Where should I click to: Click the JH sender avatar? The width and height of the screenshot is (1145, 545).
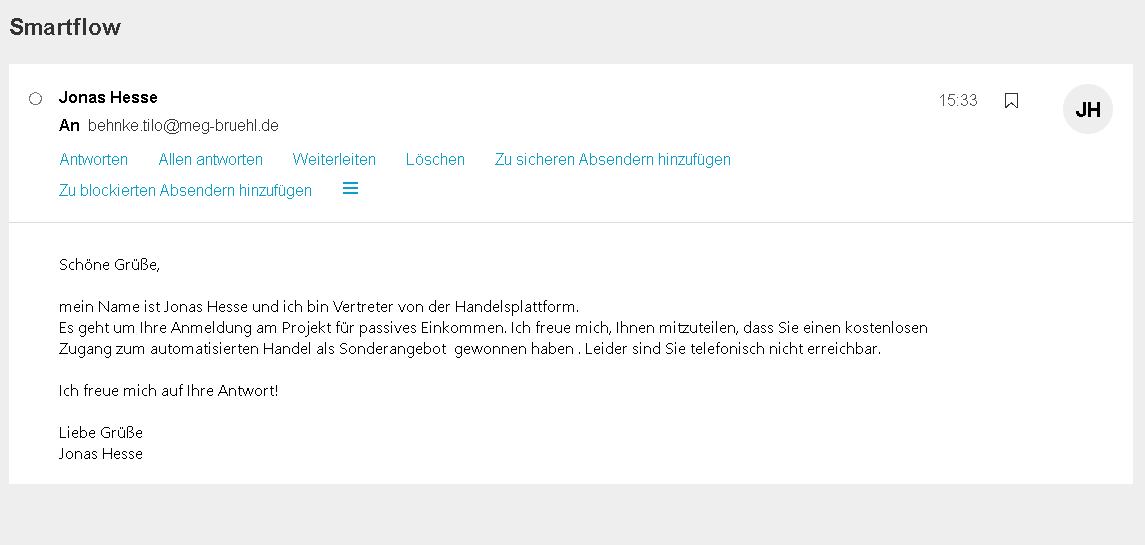coord(1087,109)
